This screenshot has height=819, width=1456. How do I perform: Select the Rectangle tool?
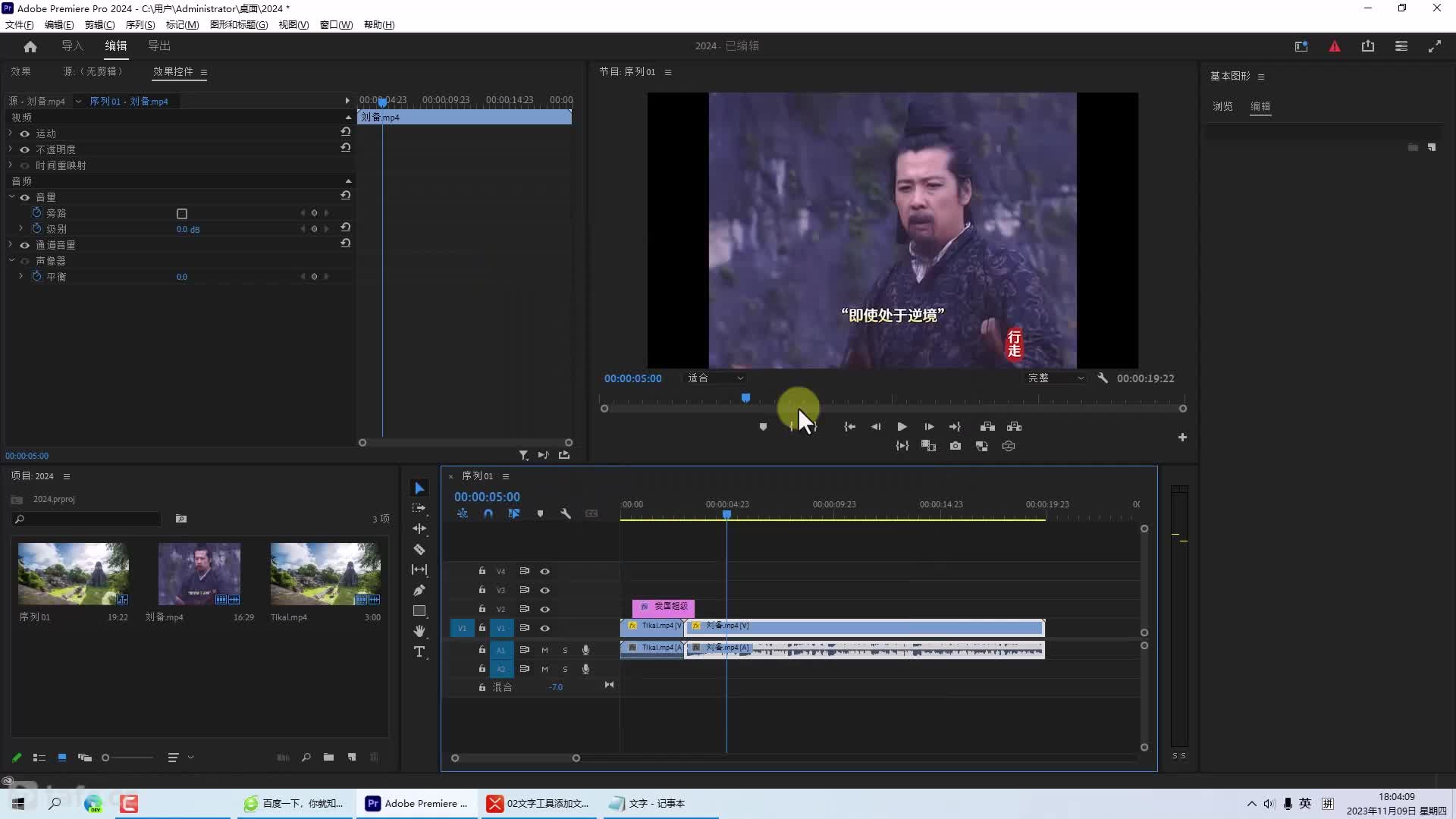pos(419,610)
